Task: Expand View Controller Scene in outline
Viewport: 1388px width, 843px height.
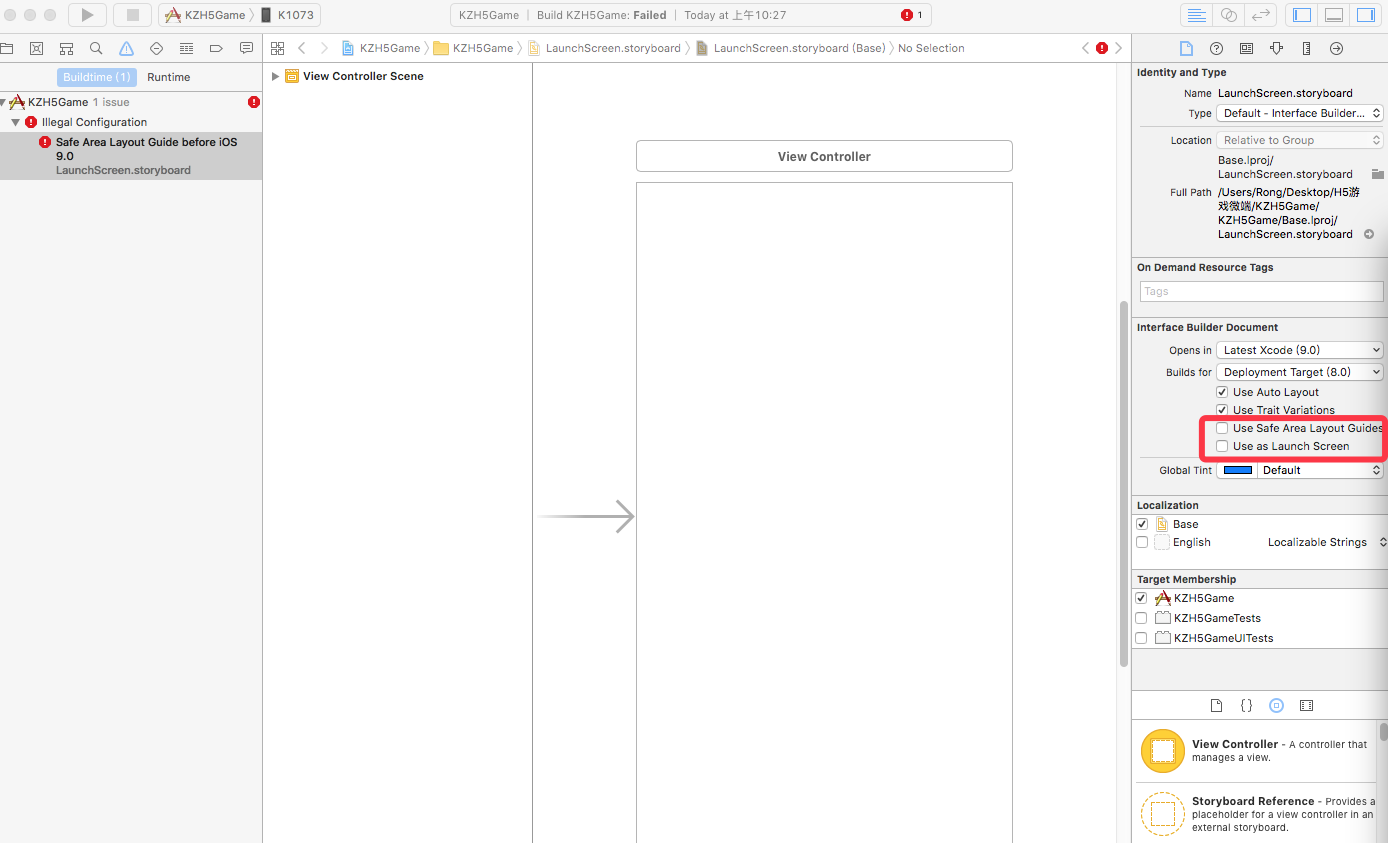Action: tap(276, 76)
